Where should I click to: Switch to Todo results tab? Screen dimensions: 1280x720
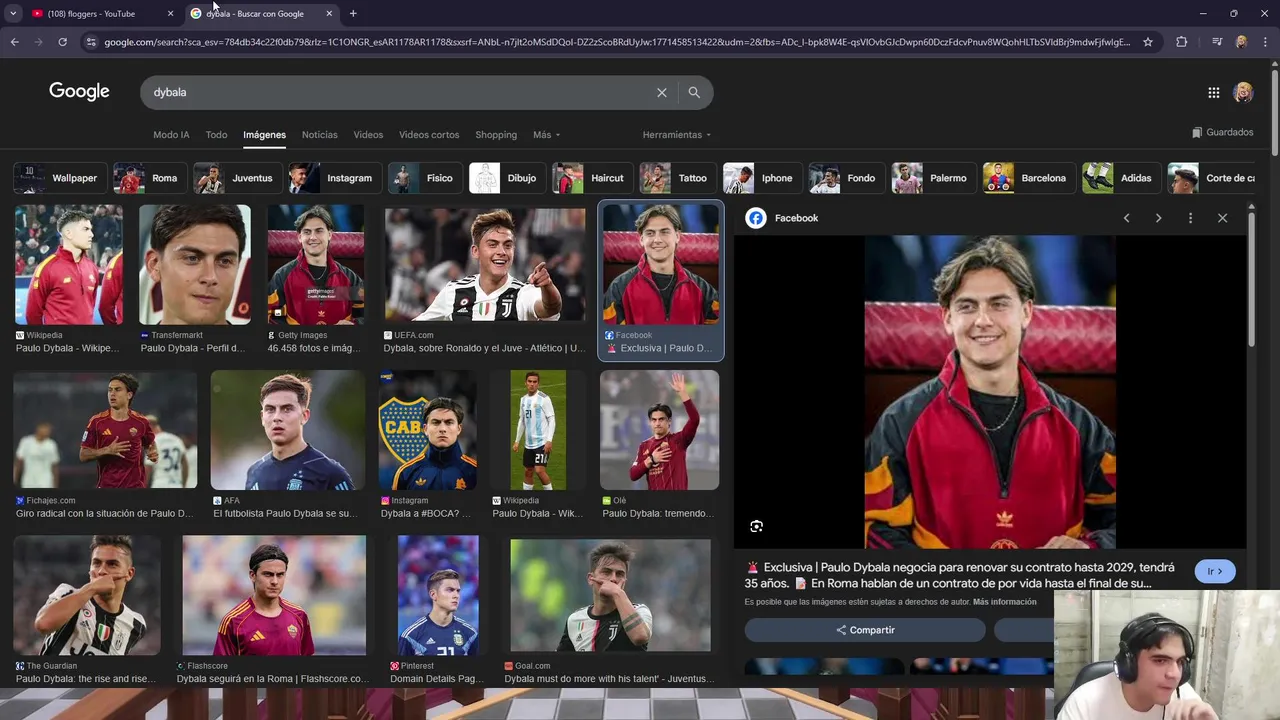point(216,135)
